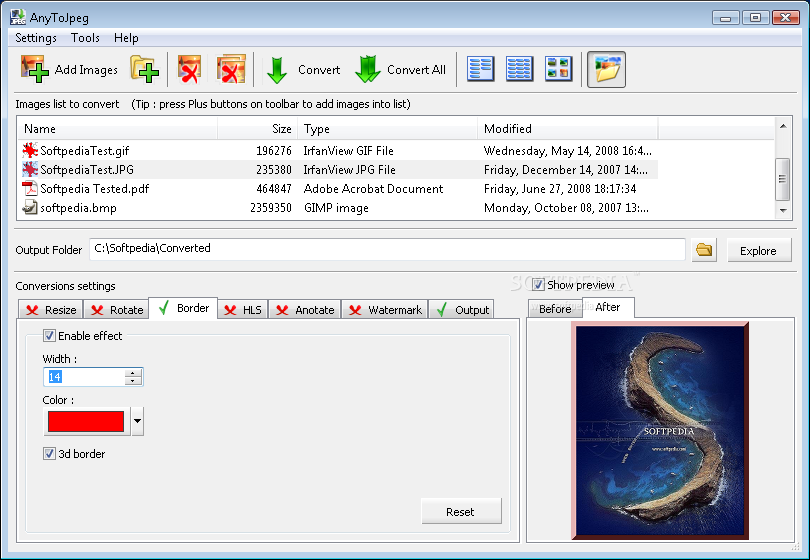Image resolution: width=810 pixels, height=560 pixels.
Task: Switch to list view icon
Action: (480, 69)
